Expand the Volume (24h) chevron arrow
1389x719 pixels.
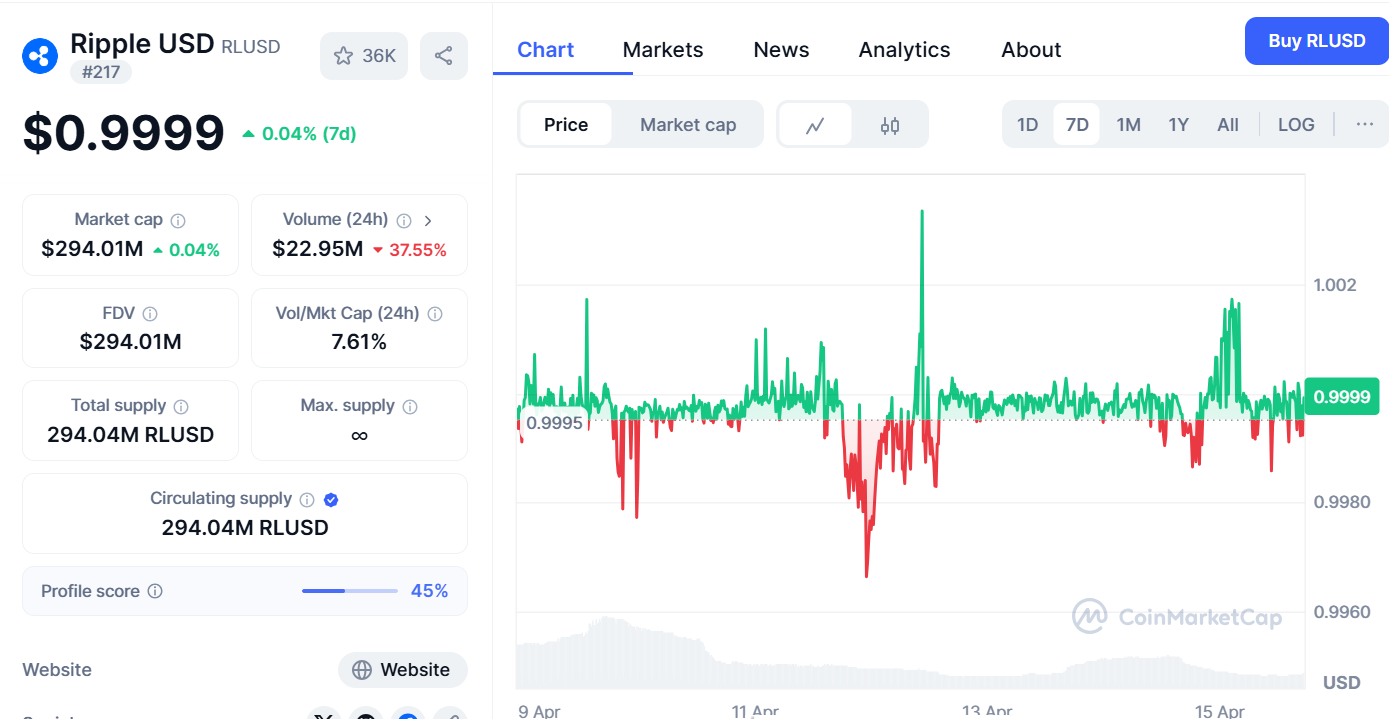pyautogui.click(x=428, y=220)
